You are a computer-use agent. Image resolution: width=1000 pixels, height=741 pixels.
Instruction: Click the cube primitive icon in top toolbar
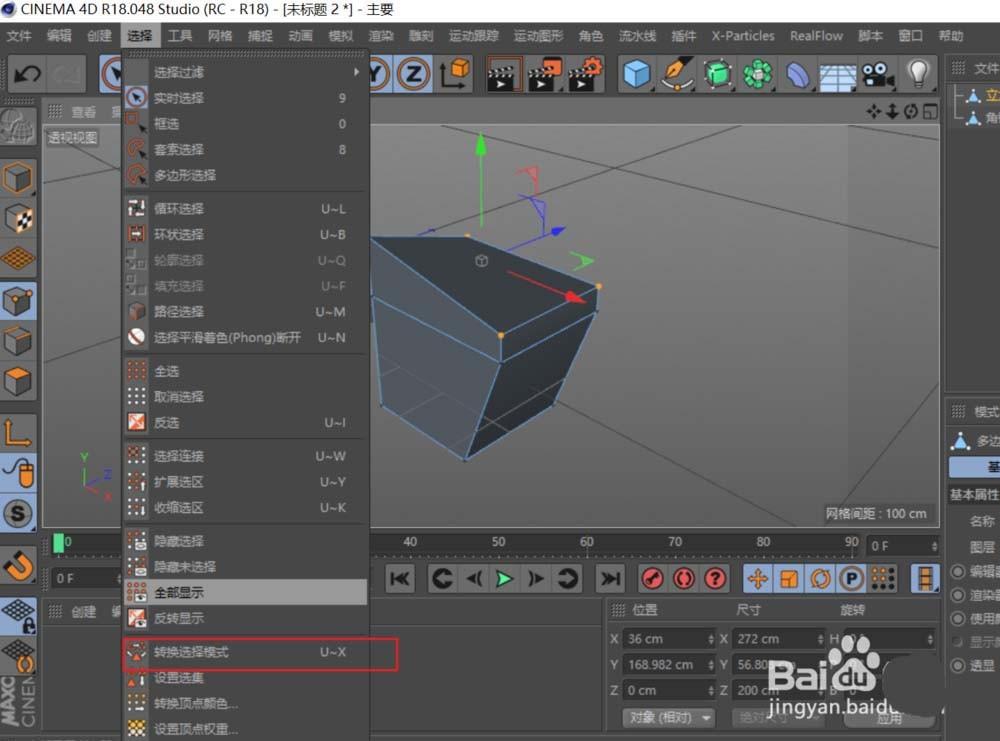[x=634, y=72]
